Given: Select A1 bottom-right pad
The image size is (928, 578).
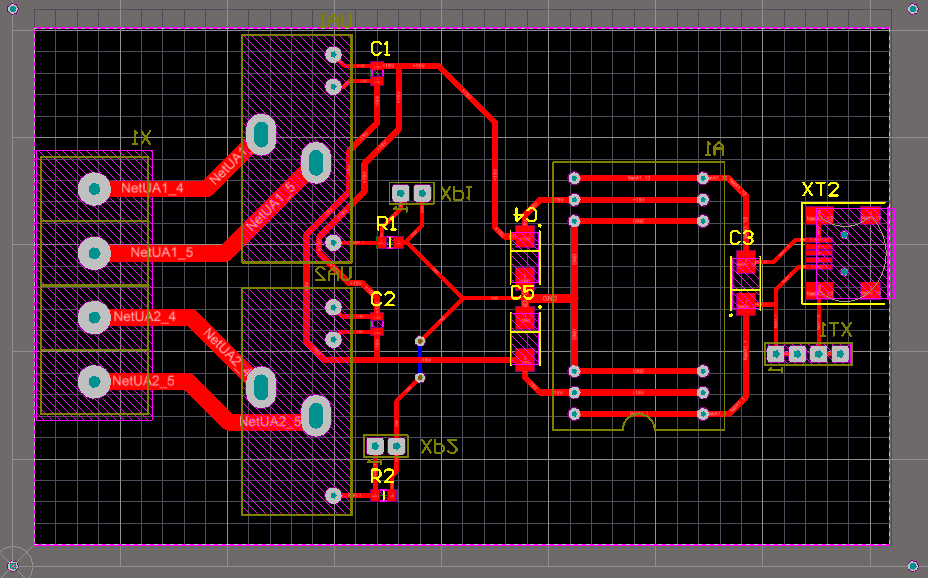Looking at the screenshot, I should [703, 414].
